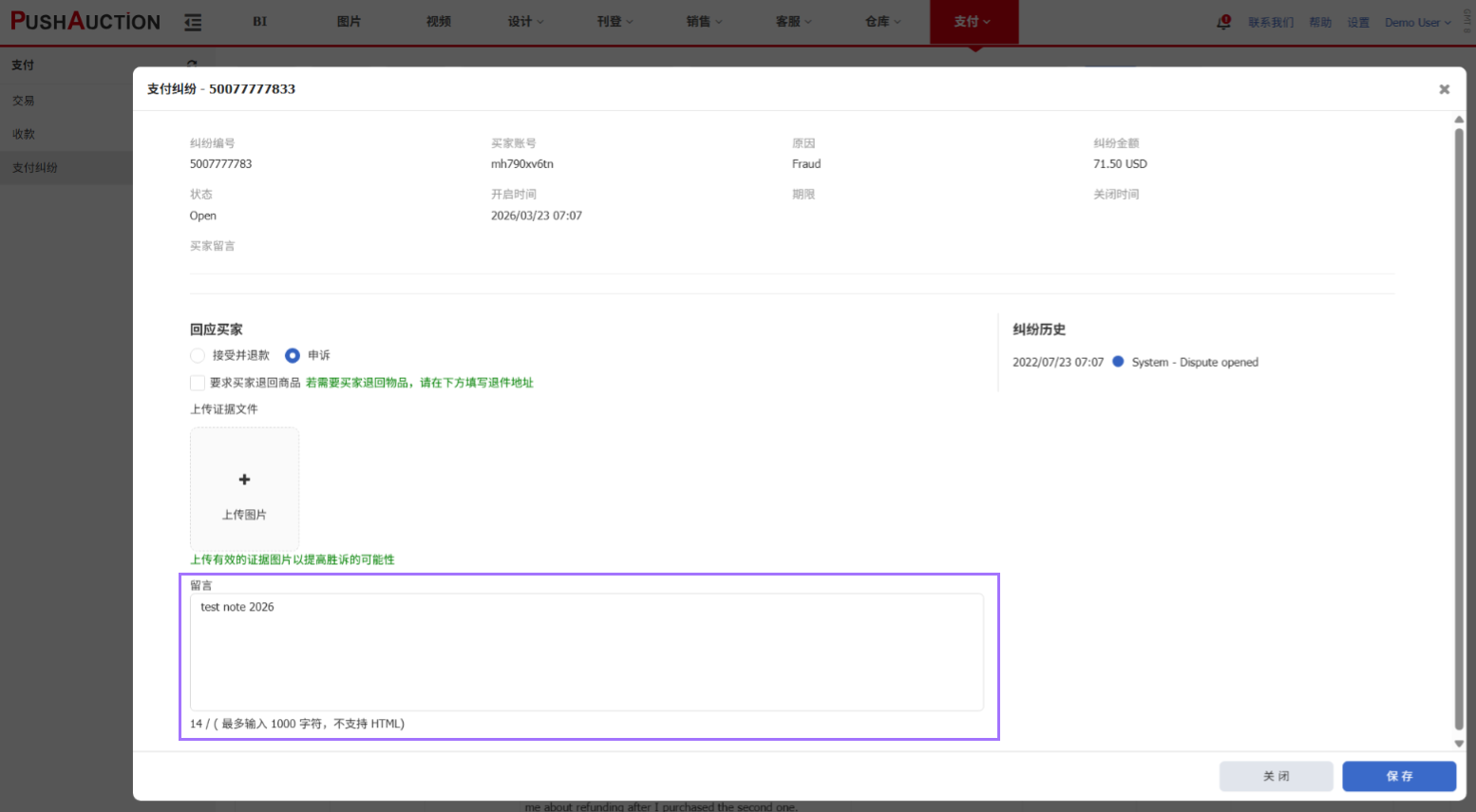Open the notifications bell icon
Screen dimensions: 1476x812
point(1223,22)
